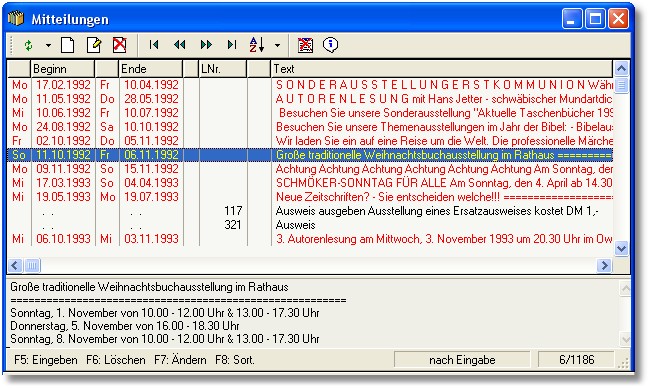
Task: Click the crossed-out table icon
Action: [305, 45]
